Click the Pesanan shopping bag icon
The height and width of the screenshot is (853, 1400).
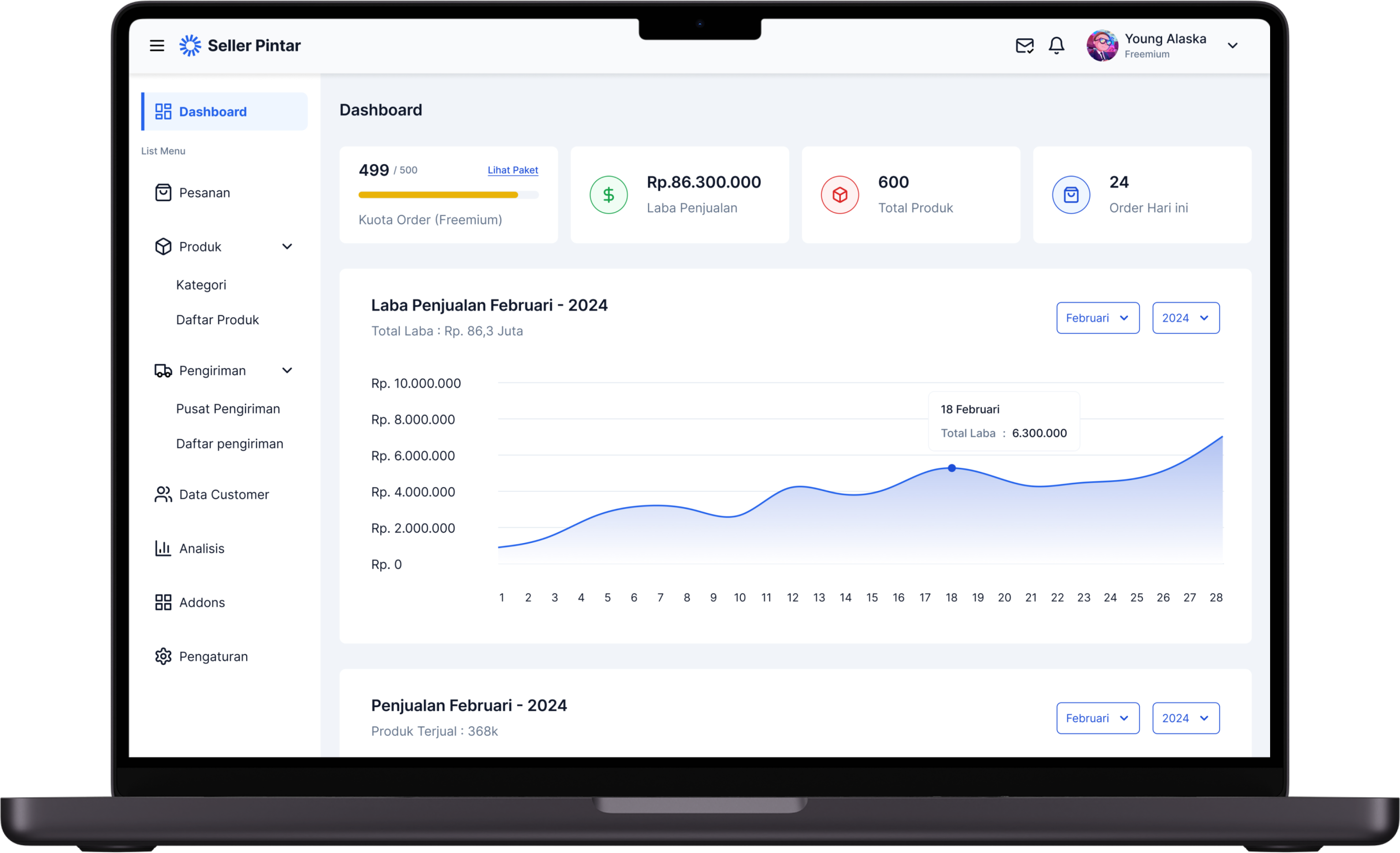coord(163,193)
